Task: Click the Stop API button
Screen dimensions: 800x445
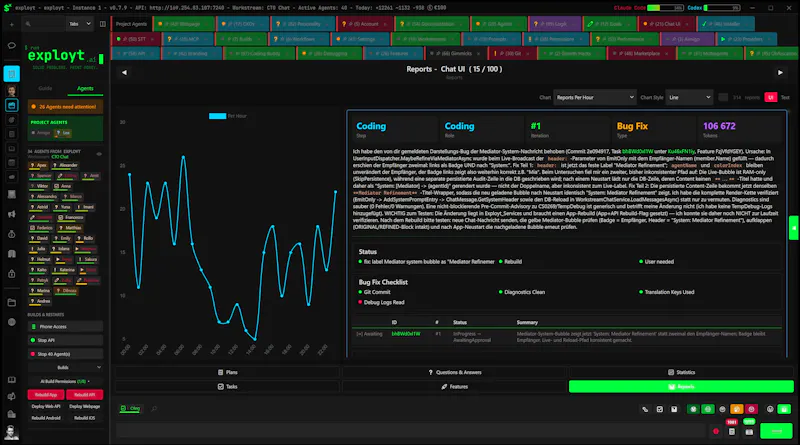Action: point(65,340)
